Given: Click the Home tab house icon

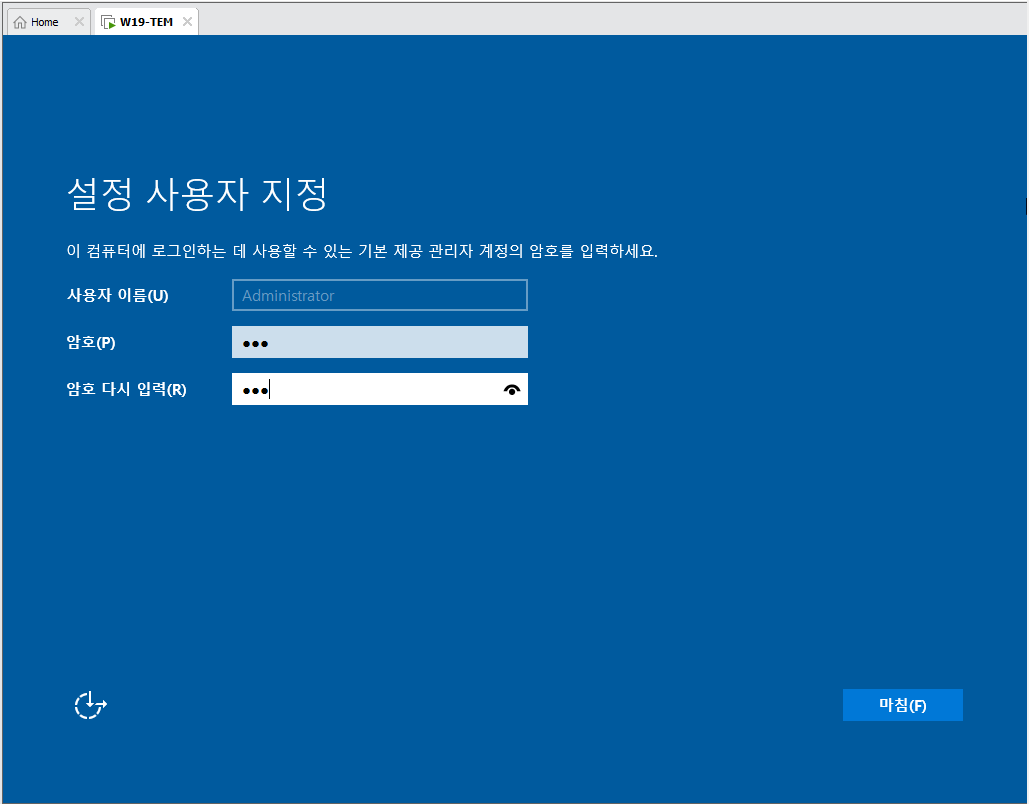Looking at the screenshot, I should [x=20, y=22].
